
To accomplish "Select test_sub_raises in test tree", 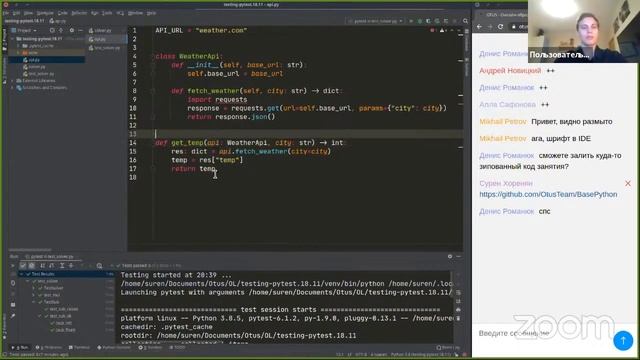I will click(x=64, y=309).
